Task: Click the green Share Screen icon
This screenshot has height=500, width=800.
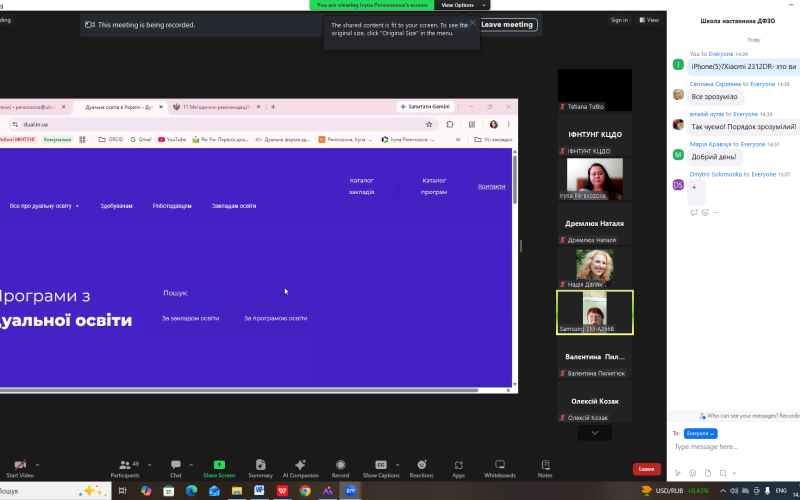Action: (x=219, y=464)
